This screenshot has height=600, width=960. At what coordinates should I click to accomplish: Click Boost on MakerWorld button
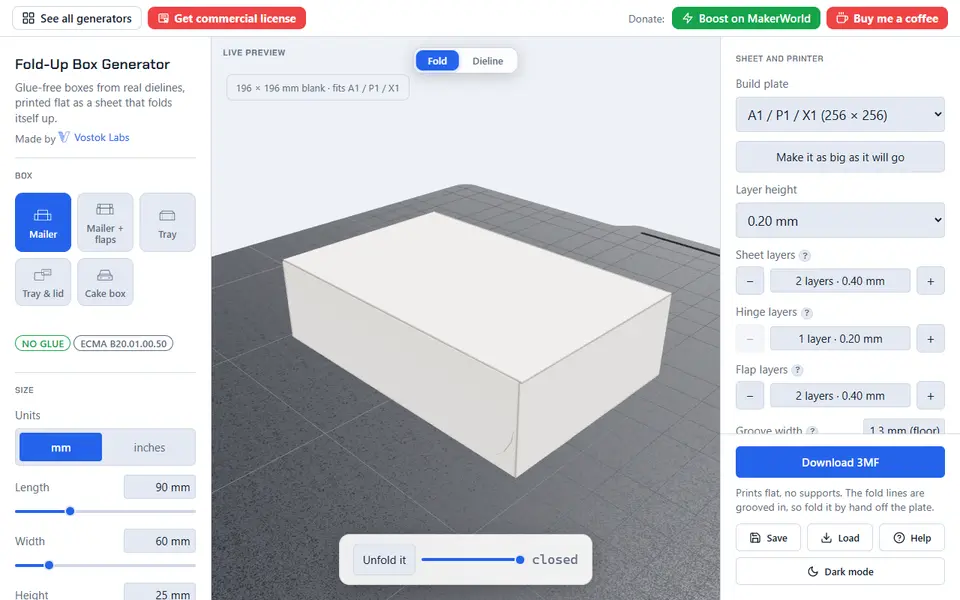[746, 18]
